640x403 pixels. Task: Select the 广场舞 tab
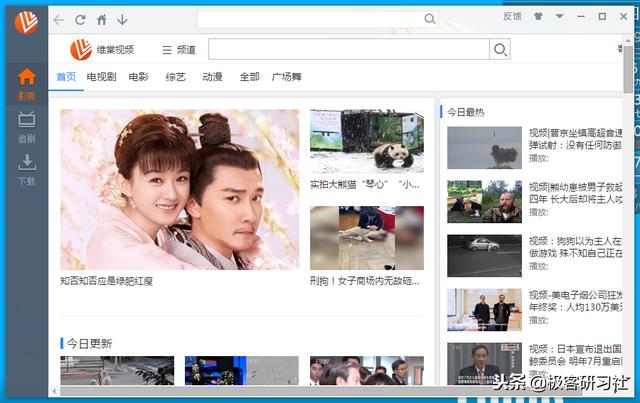click(x=287, y=77)
